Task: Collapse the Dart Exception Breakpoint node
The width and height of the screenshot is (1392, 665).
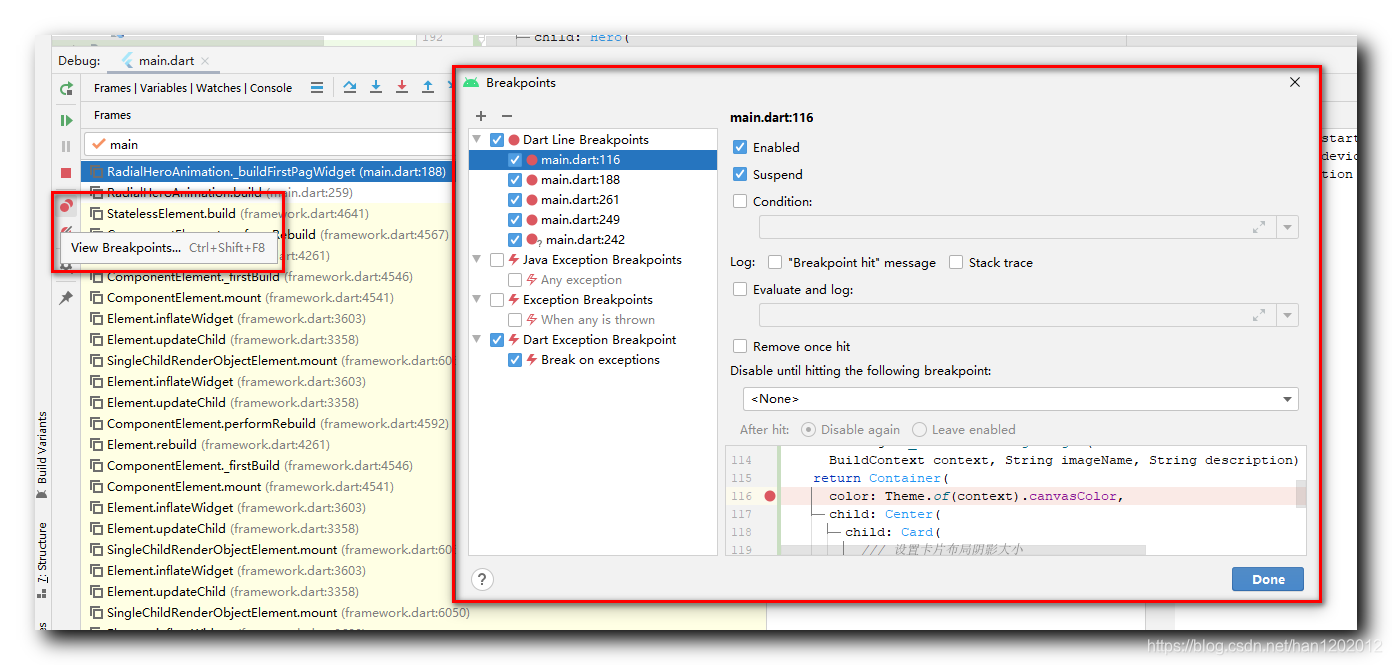Action: click(x=478, y=340)
